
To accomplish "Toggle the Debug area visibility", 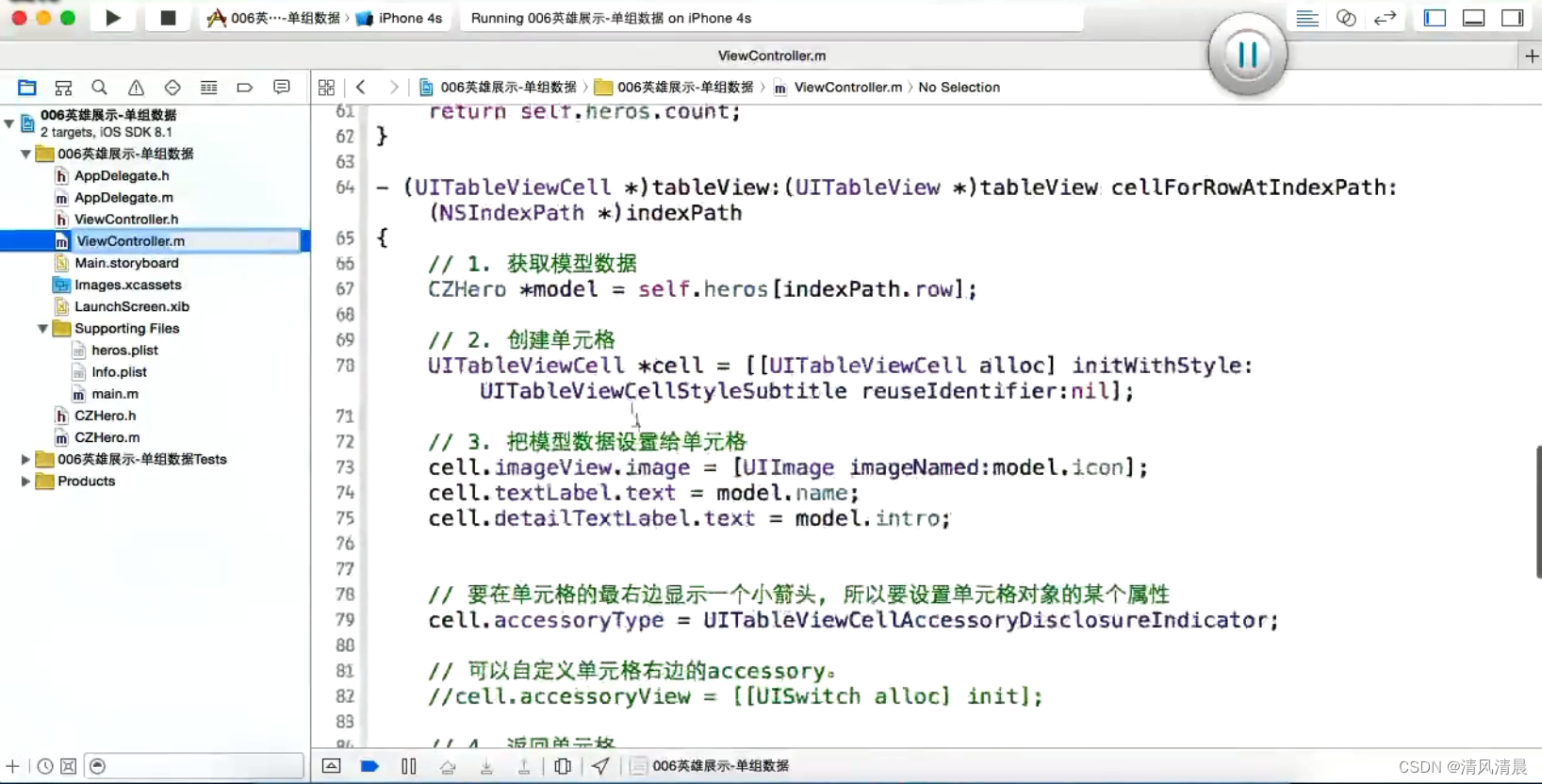I will [x=1473, y=18].
